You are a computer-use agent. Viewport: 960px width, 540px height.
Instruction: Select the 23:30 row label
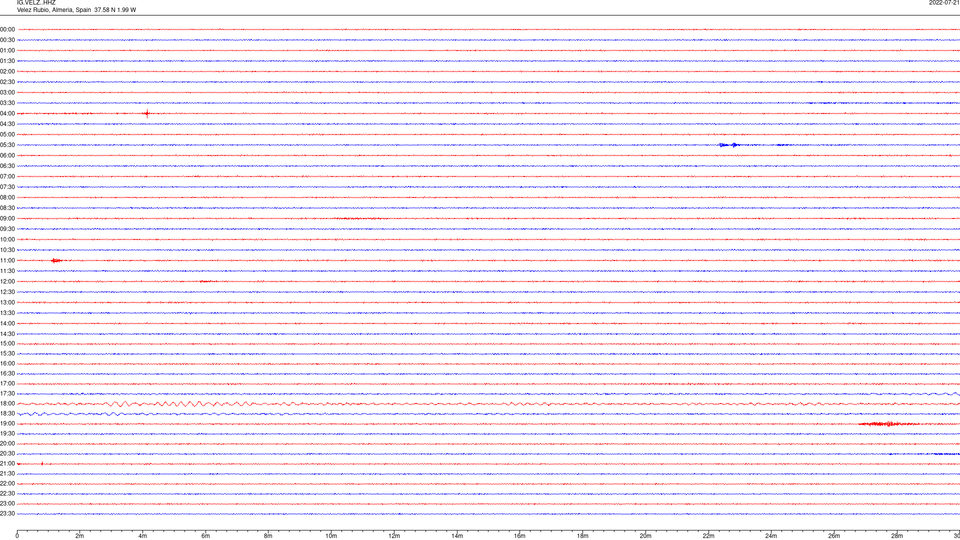(7, 514)
